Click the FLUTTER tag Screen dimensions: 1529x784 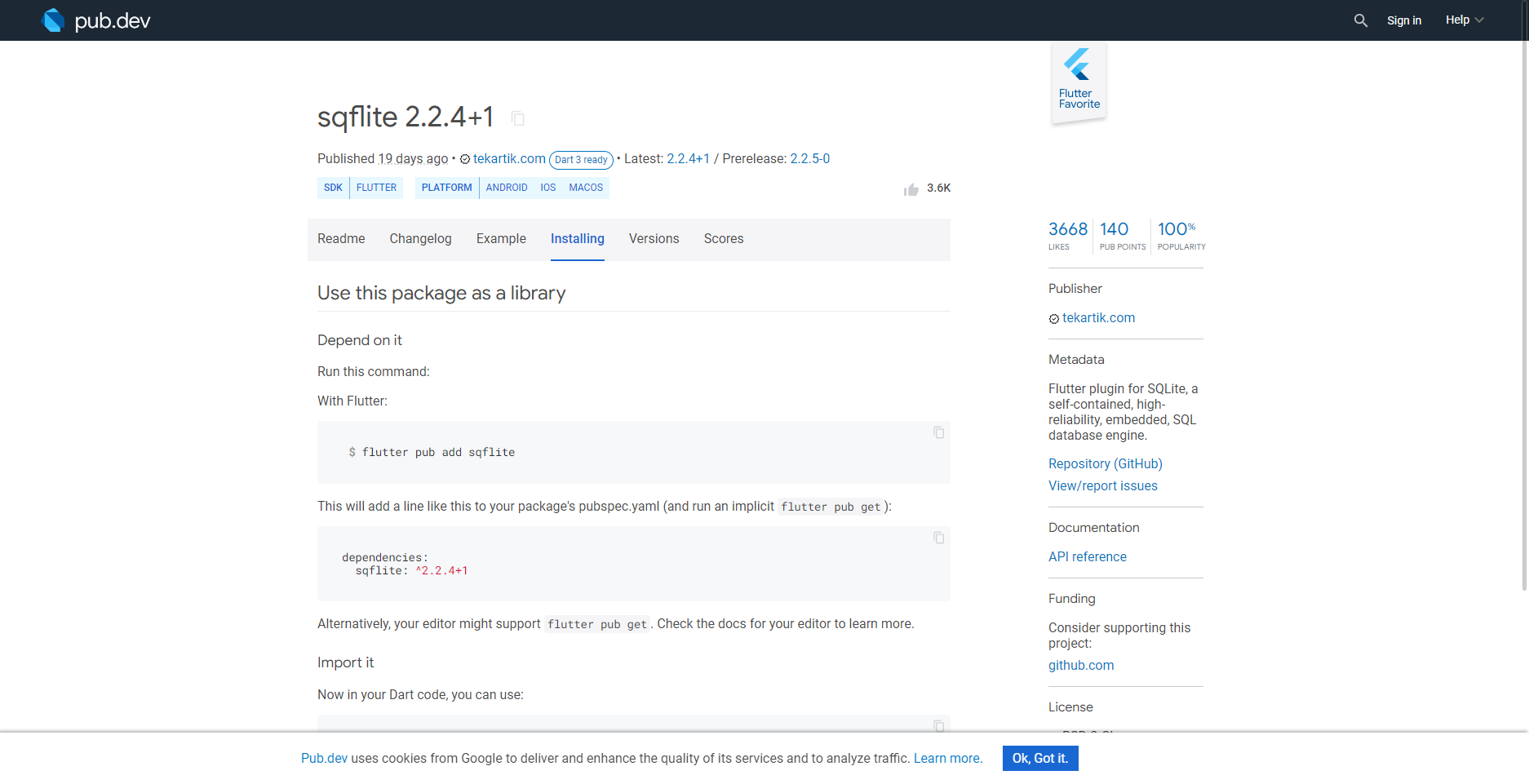point(376,188)
